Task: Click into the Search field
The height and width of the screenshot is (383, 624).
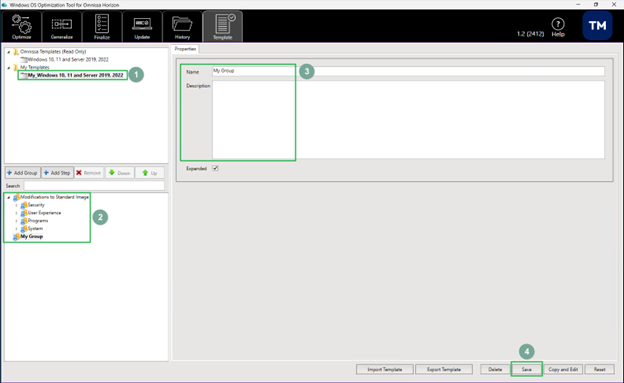Action: coord(94,186)
